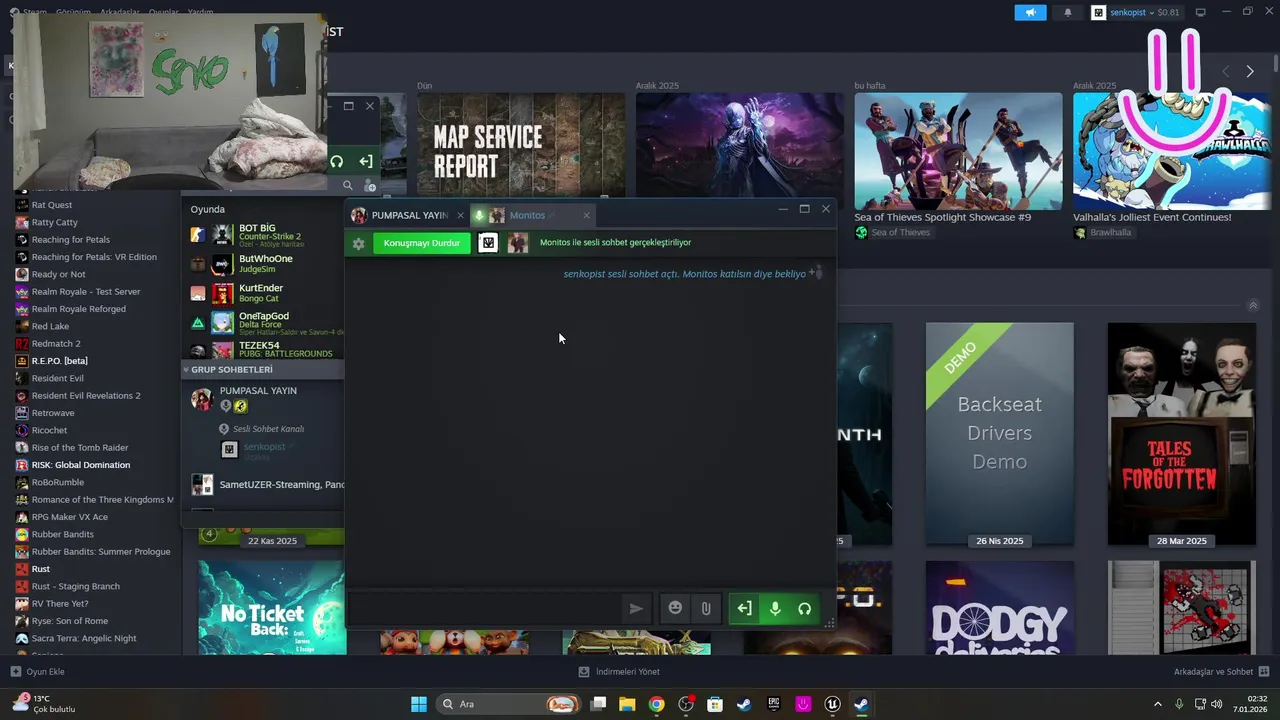The height and width of the screenshot is (720, 1280).
Task: Go to next news carousel page
Action: (1249, 71)
